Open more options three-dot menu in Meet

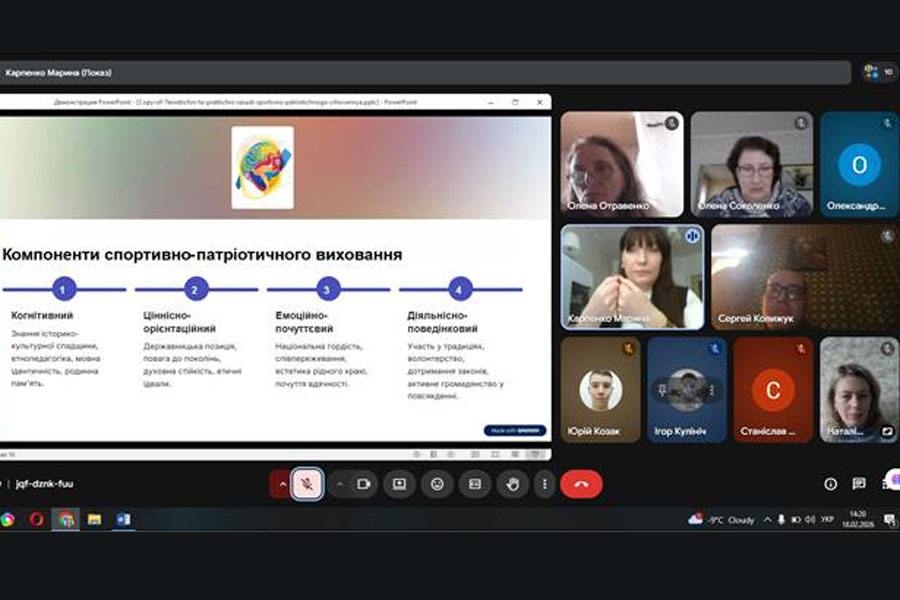[x=544, y=484]
